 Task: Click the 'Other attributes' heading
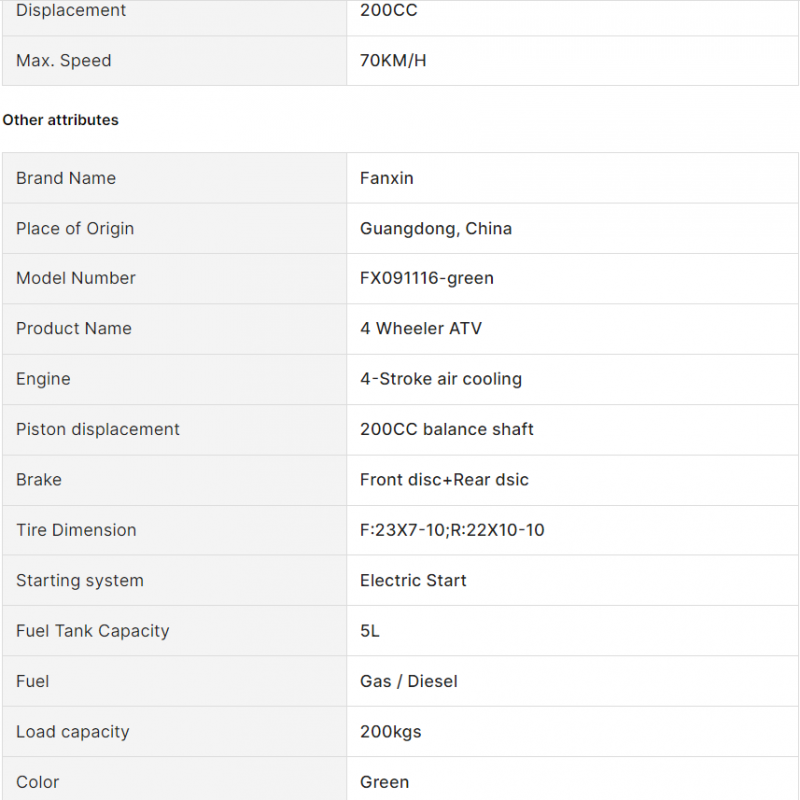pos(60,120)
